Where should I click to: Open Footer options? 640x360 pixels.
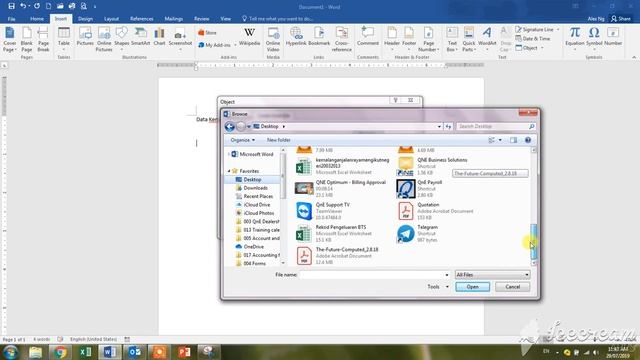pos(409,38)
